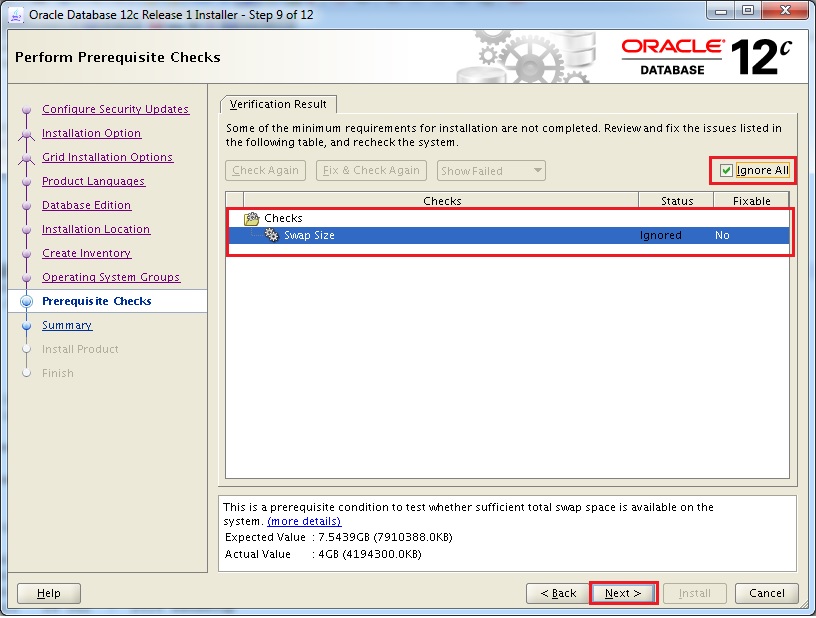816x618 pixels.
Task: Open the more details link
Action: click(304, 521)
